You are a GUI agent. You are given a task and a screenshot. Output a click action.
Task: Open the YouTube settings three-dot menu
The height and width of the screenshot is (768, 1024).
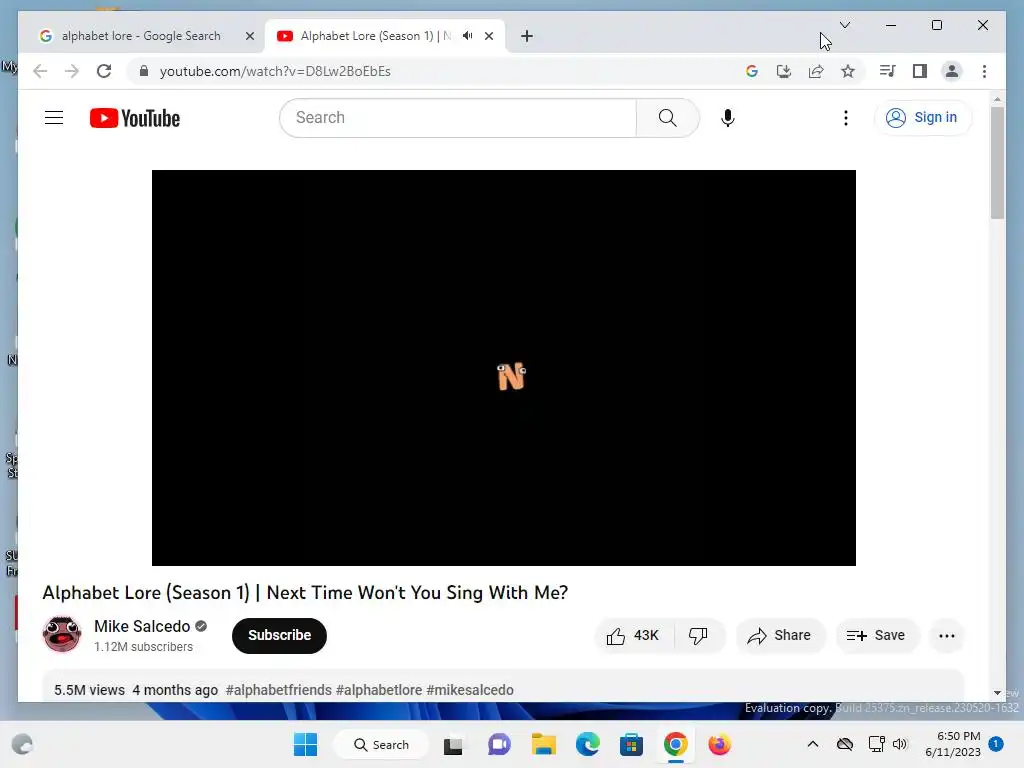pyautogui.click(x=846, y=118)
